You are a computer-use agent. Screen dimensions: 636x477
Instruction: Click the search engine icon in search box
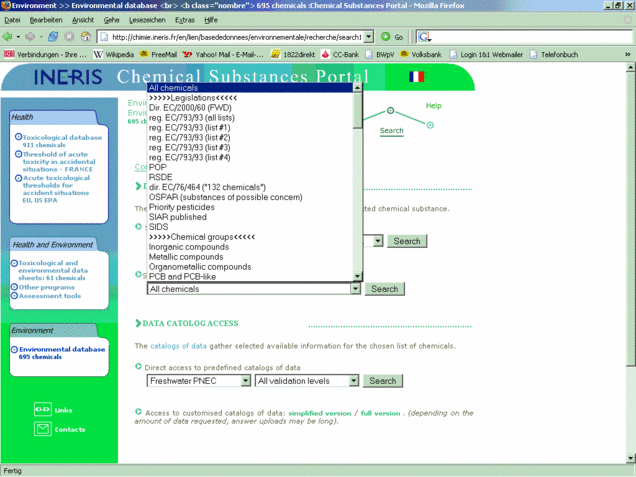424,37
